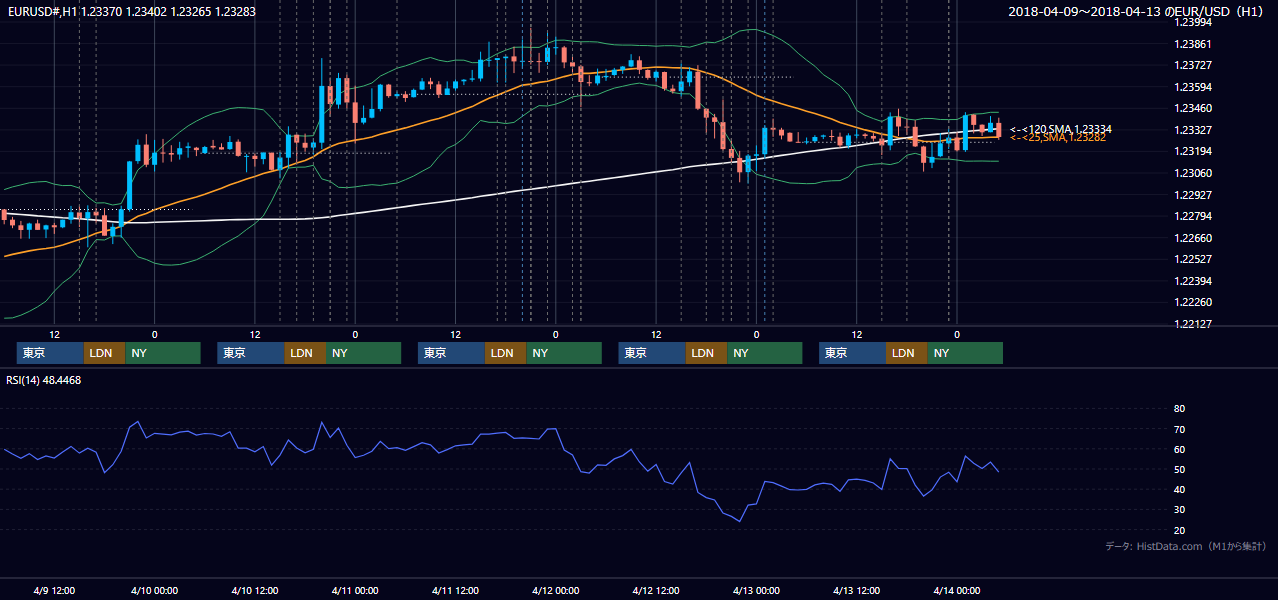Click price axis value 1.22394

pos(1193,281)
